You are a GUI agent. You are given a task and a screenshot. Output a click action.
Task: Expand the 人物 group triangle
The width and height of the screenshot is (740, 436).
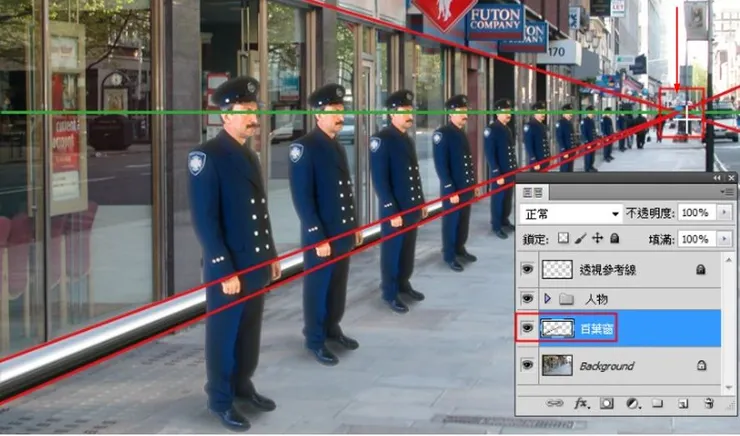(547, 299)
